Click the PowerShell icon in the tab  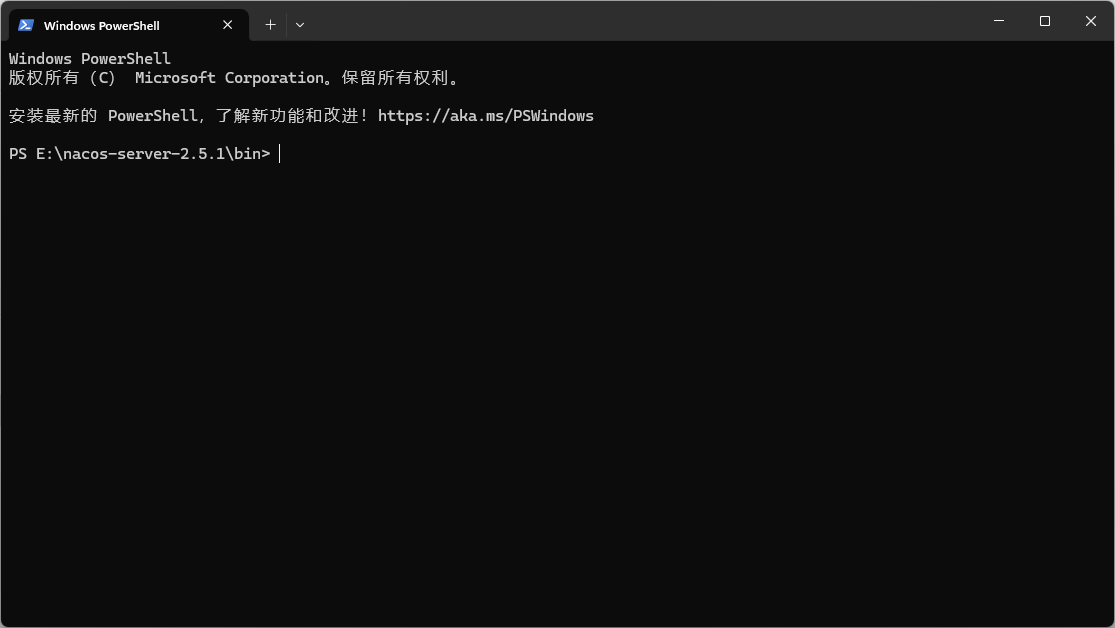(x=26, y=25)
